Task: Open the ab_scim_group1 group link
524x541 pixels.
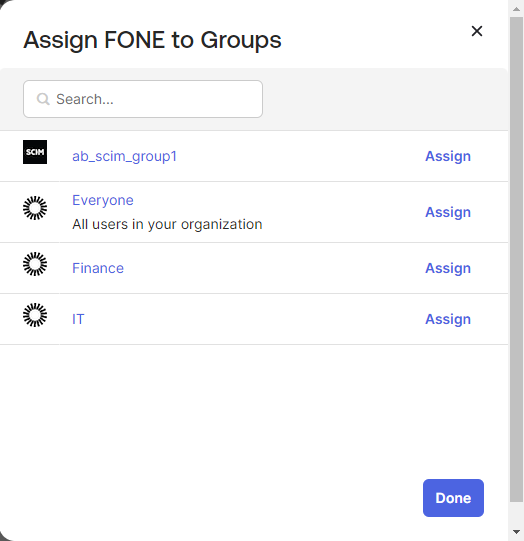Action: click(124, 156)
